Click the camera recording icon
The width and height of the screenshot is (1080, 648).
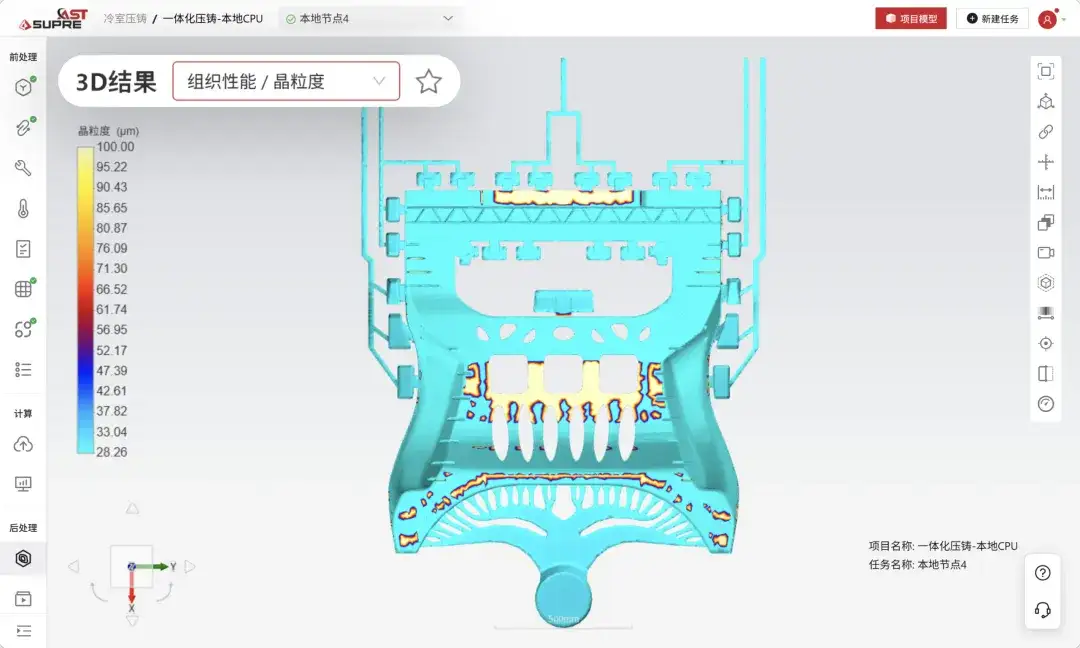click(x=1046, y=253)
